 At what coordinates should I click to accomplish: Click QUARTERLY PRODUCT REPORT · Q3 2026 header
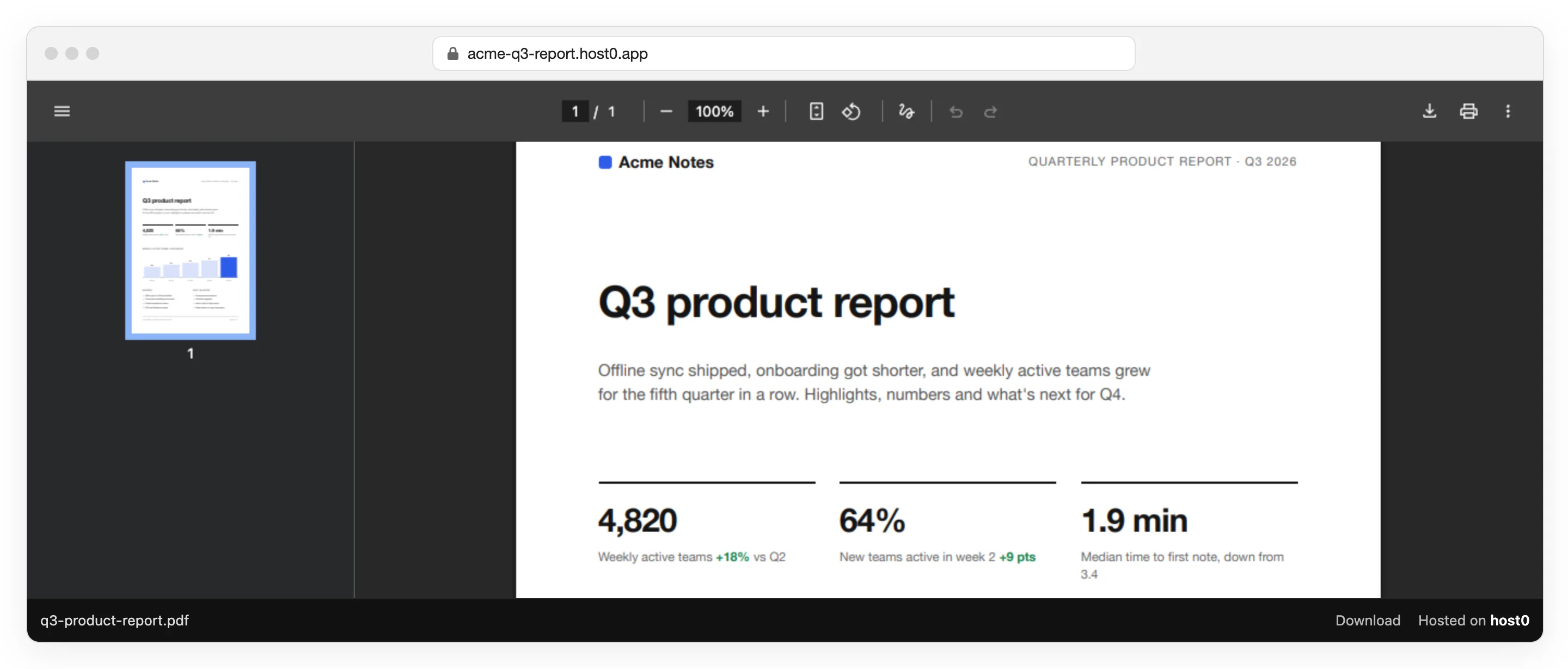[x=1162, y=161]
